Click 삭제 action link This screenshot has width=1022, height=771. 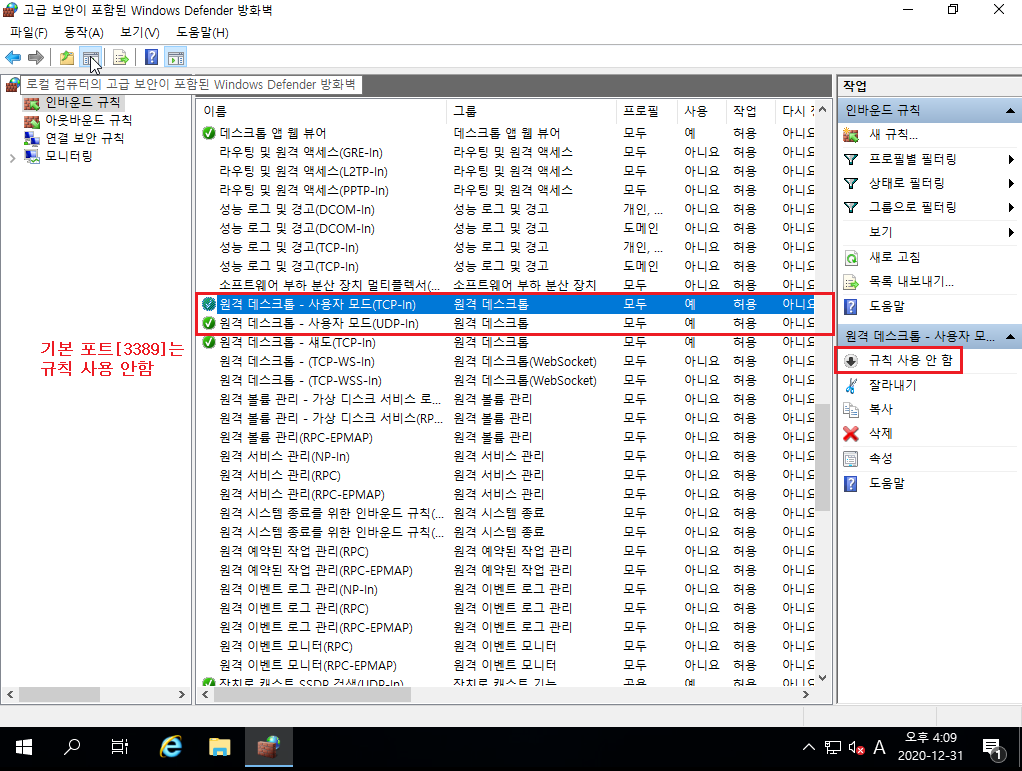coord(881,433)
